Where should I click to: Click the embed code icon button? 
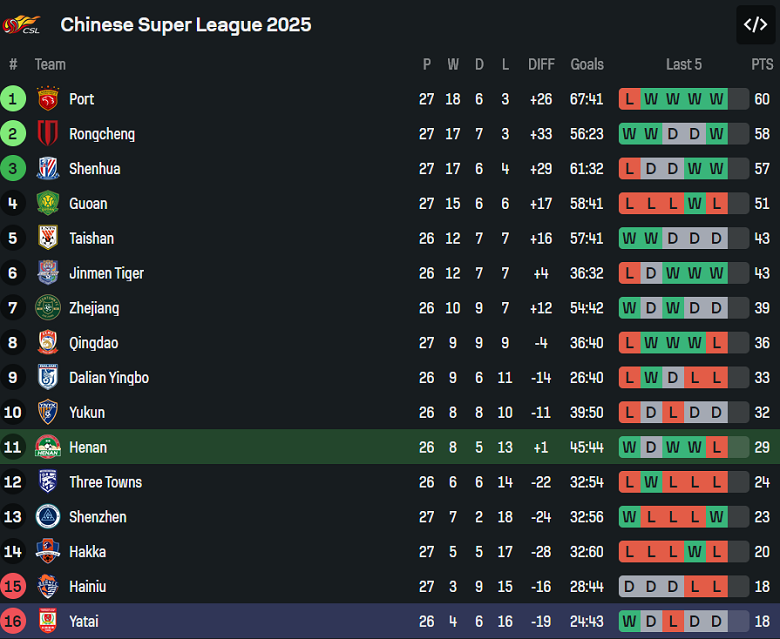tap(755, 25)
